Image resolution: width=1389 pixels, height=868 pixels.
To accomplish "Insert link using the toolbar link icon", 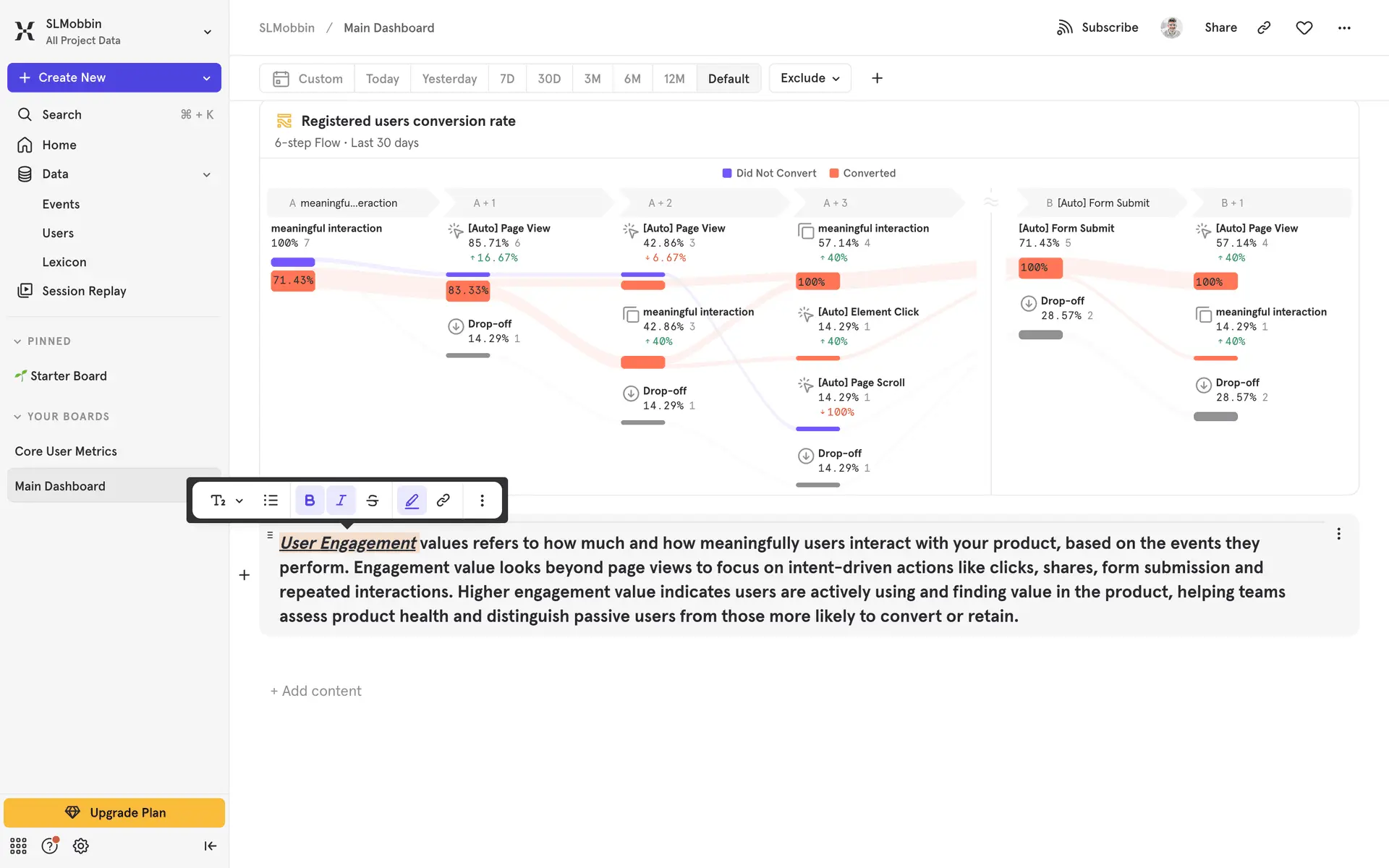I will coord(443,501).
